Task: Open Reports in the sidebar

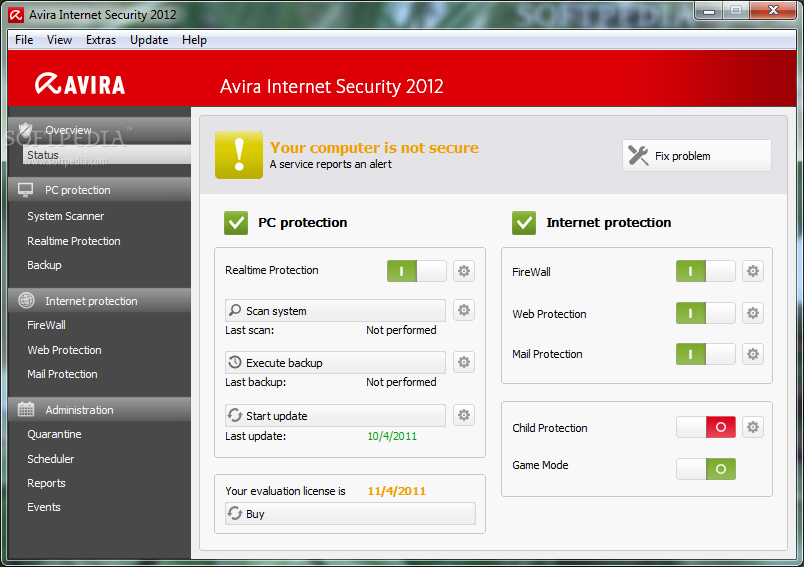Action: 46,483
